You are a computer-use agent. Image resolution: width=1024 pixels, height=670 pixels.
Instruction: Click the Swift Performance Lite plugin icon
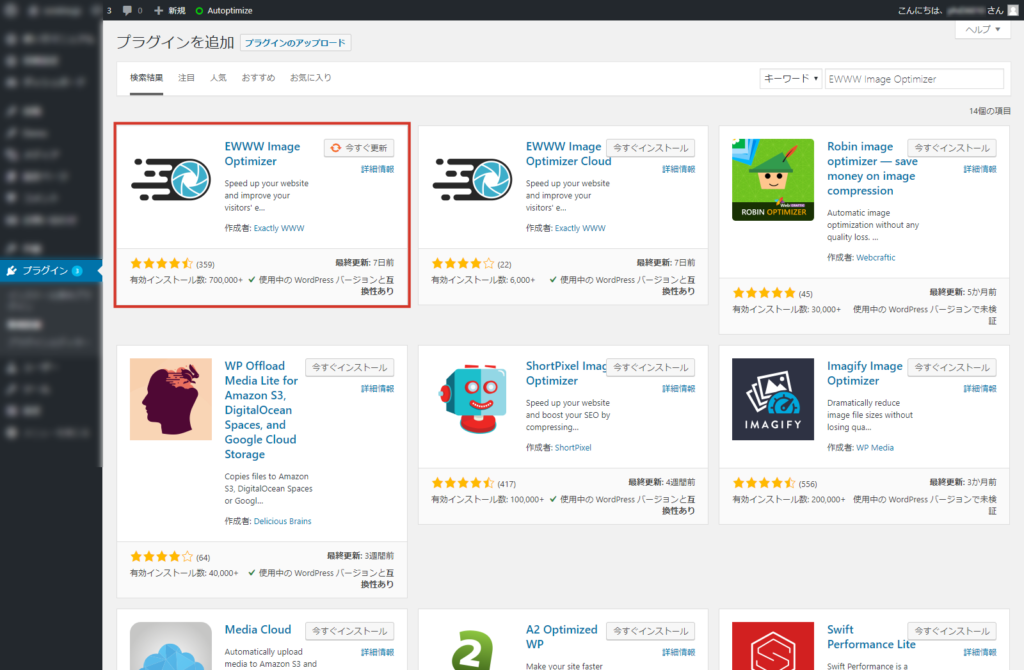[x=773, y=646]
